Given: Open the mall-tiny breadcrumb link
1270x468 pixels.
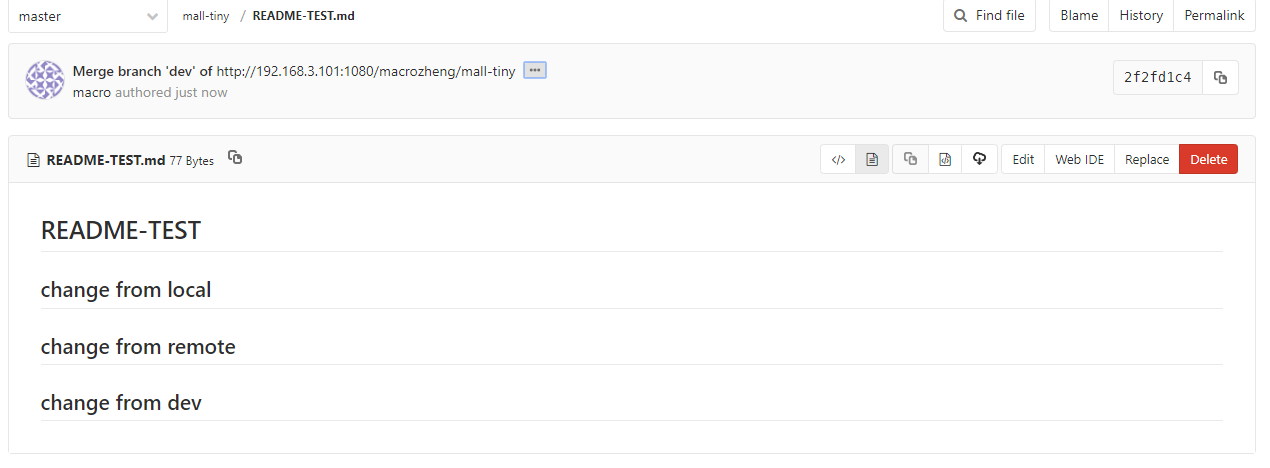Looking at the screenshot, I should [x=206, y=16].
